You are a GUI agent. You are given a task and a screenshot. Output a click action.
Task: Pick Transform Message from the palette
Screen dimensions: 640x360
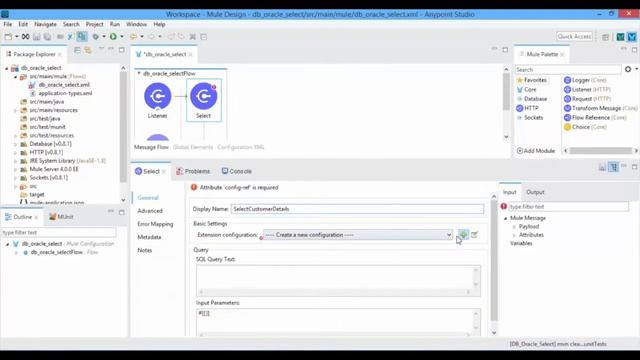point(600,108)
